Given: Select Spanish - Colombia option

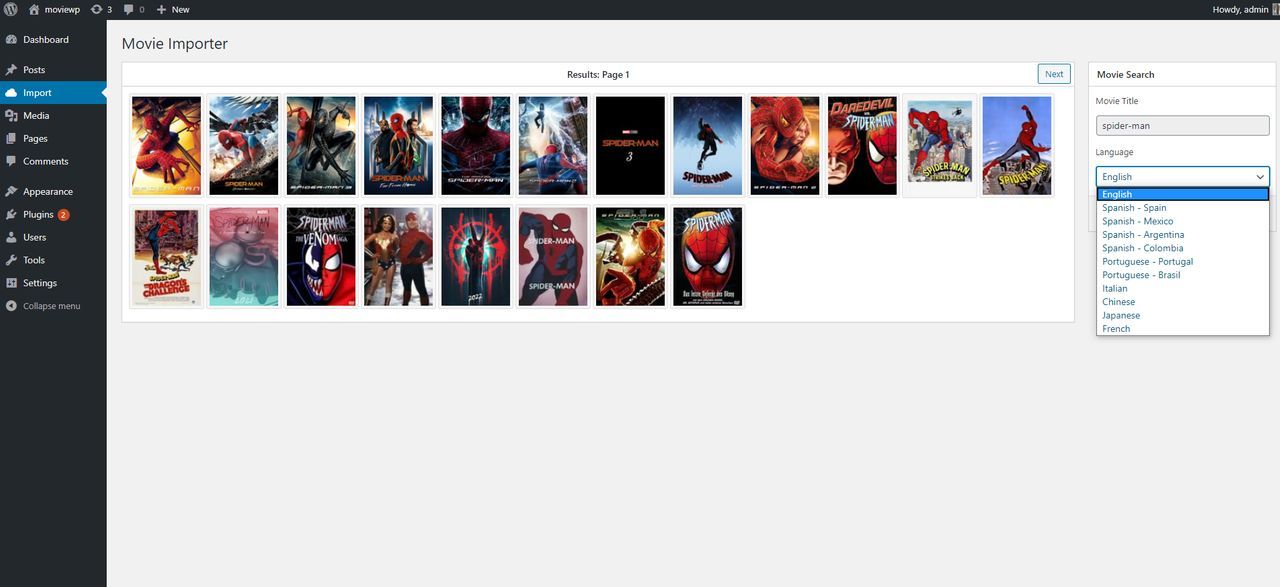Looking at the screenshot, I should pos(1183,248).
